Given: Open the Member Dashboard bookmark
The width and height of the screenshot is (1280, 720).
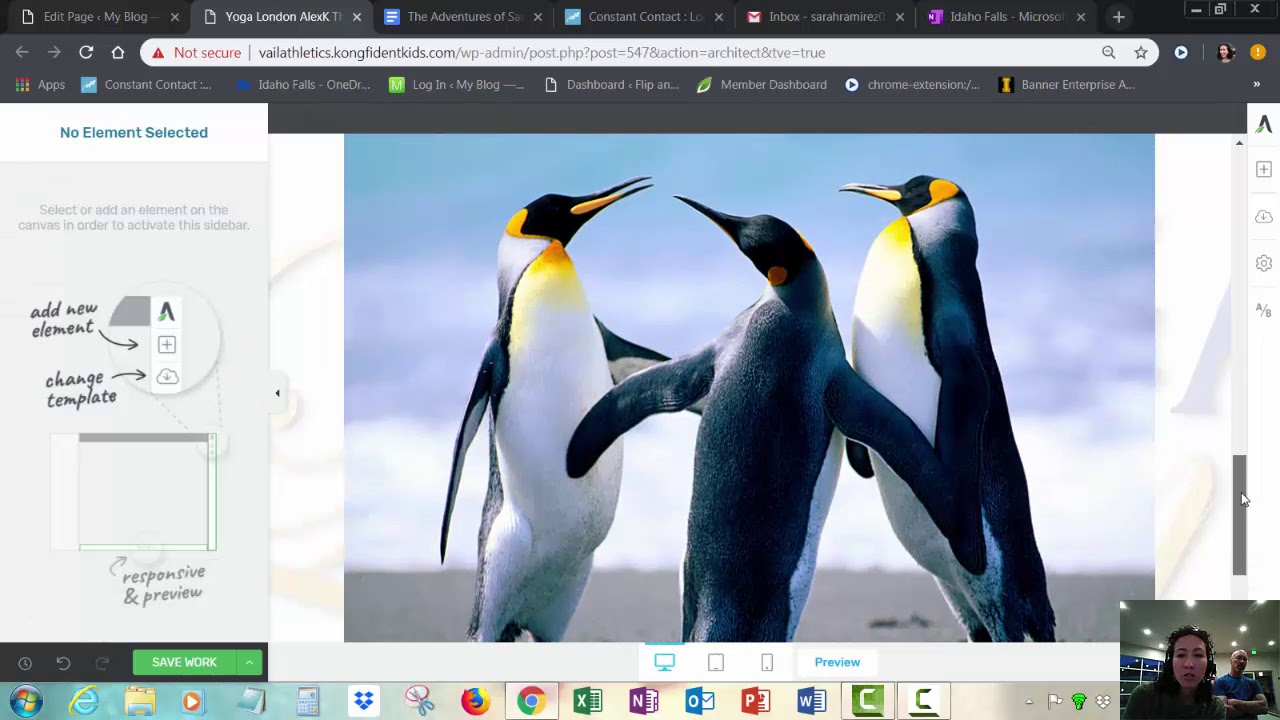Looking at the screenshot, I should tap(762, 85).
